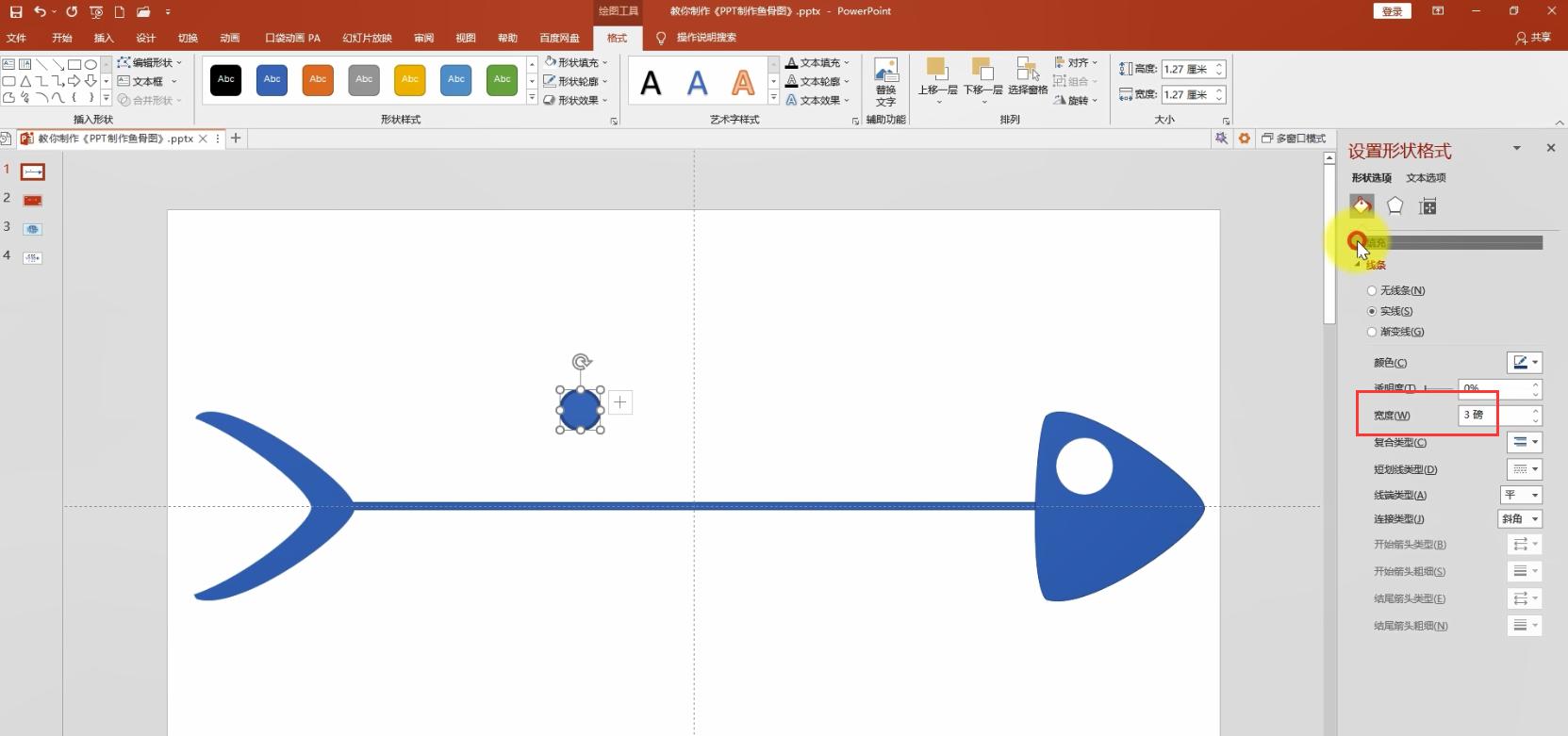Click the Login (登录) button

pos(1392,11)
